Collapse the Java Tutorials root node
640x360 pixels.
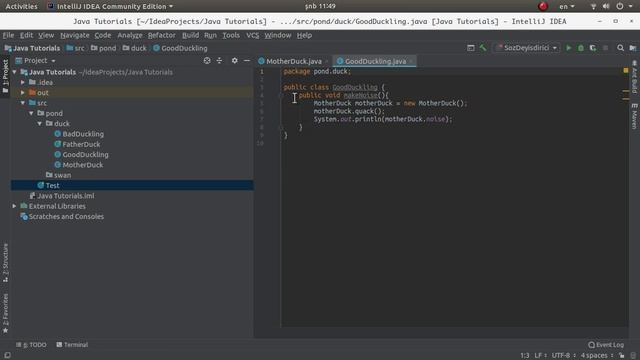click(x=15, y=72)
